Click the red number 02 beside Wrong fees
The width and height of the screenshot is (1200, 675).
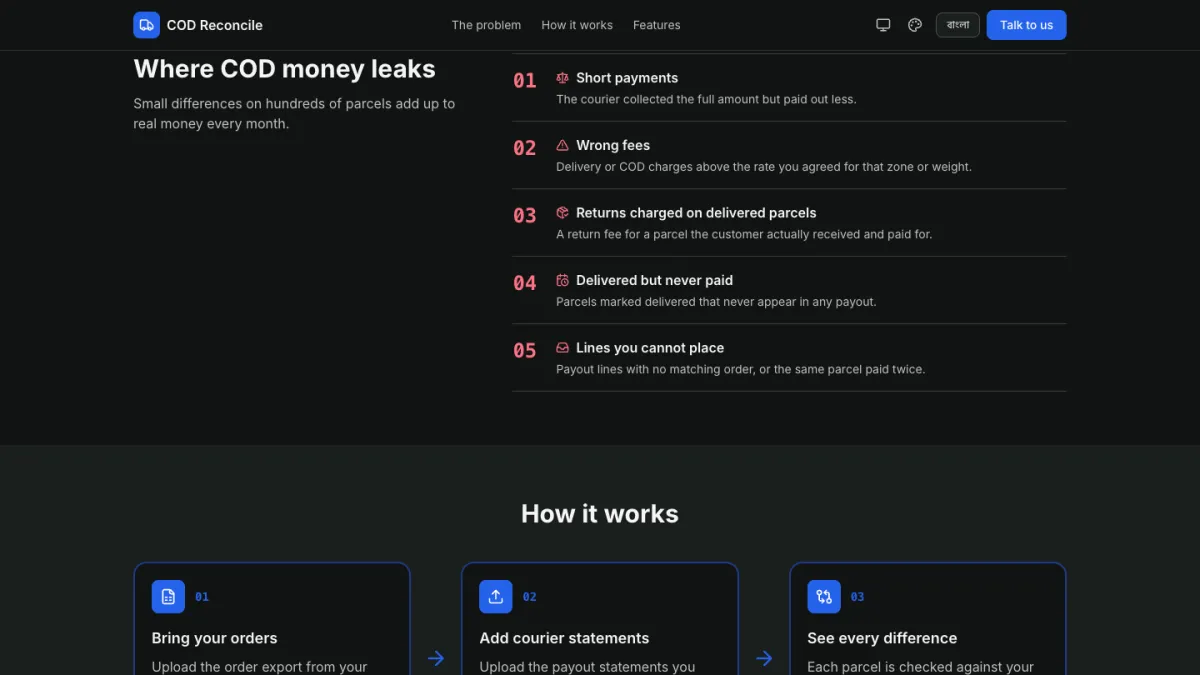tap(525, 148)
